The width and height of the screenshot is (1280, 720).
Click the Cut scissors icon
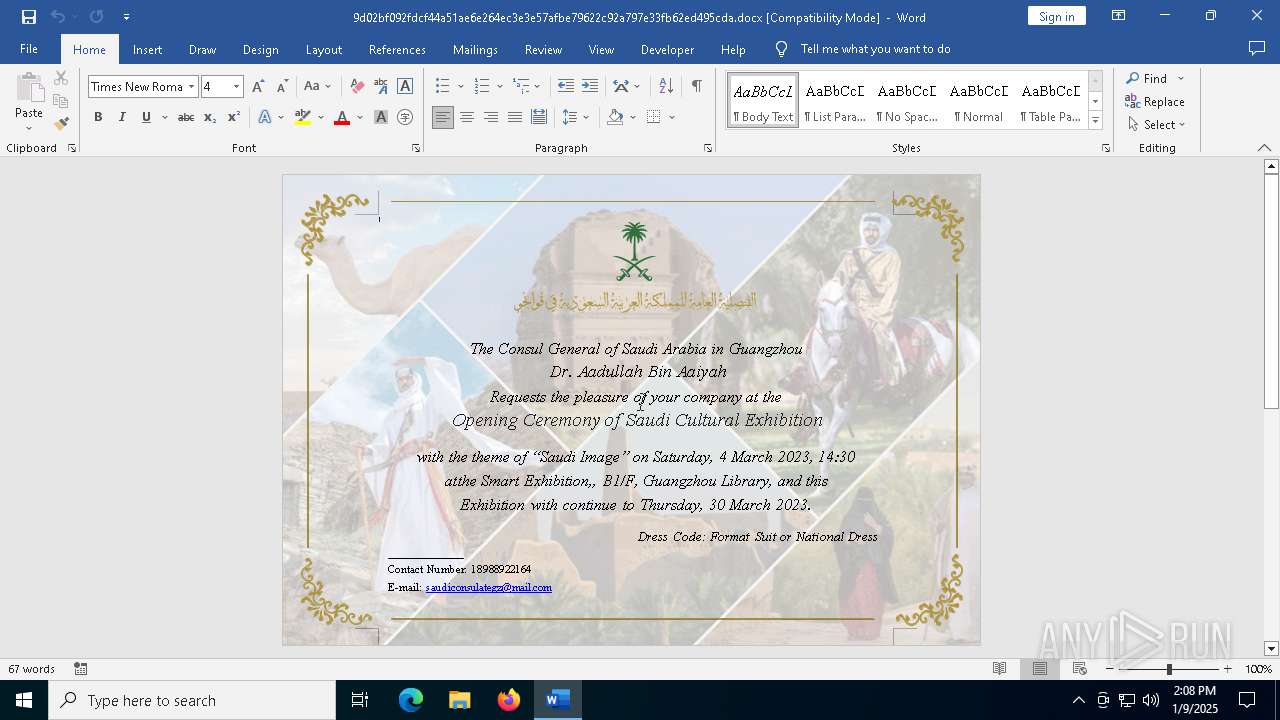[61, 78]
